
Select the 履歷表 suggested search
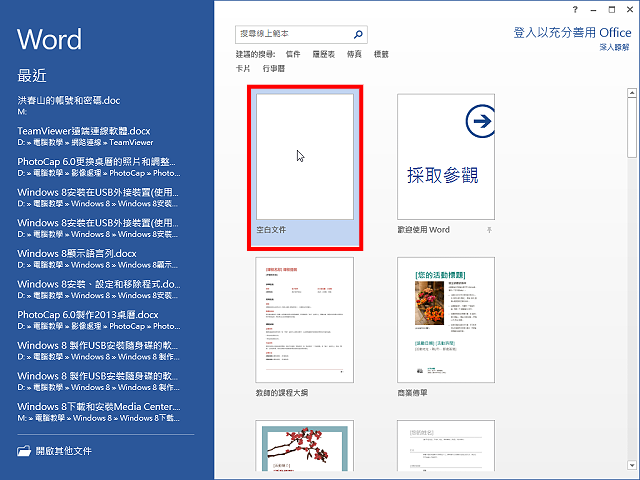pos(324,54)
